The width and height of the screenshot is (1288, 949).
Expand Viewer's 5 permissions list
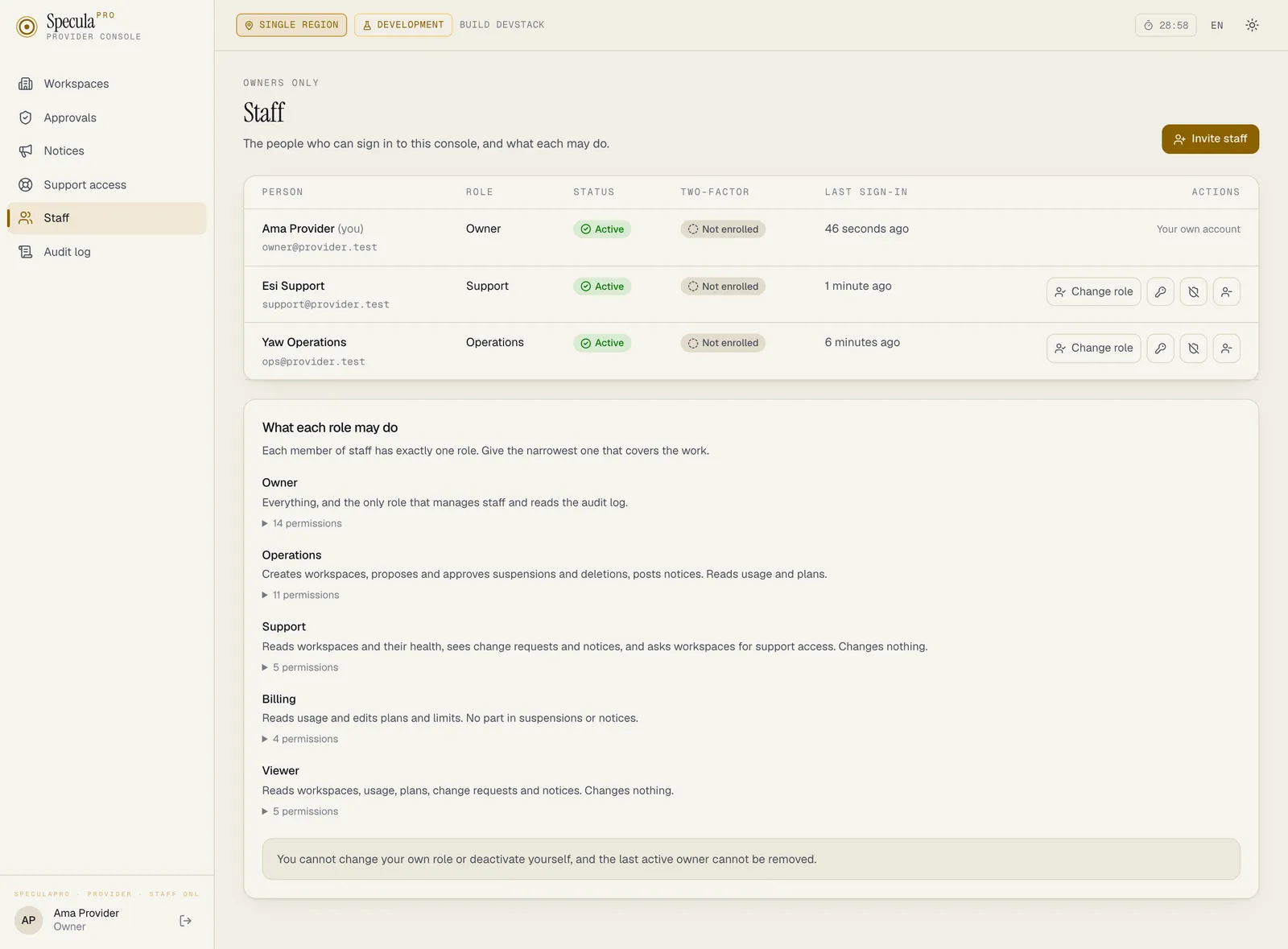coord(300,811)
